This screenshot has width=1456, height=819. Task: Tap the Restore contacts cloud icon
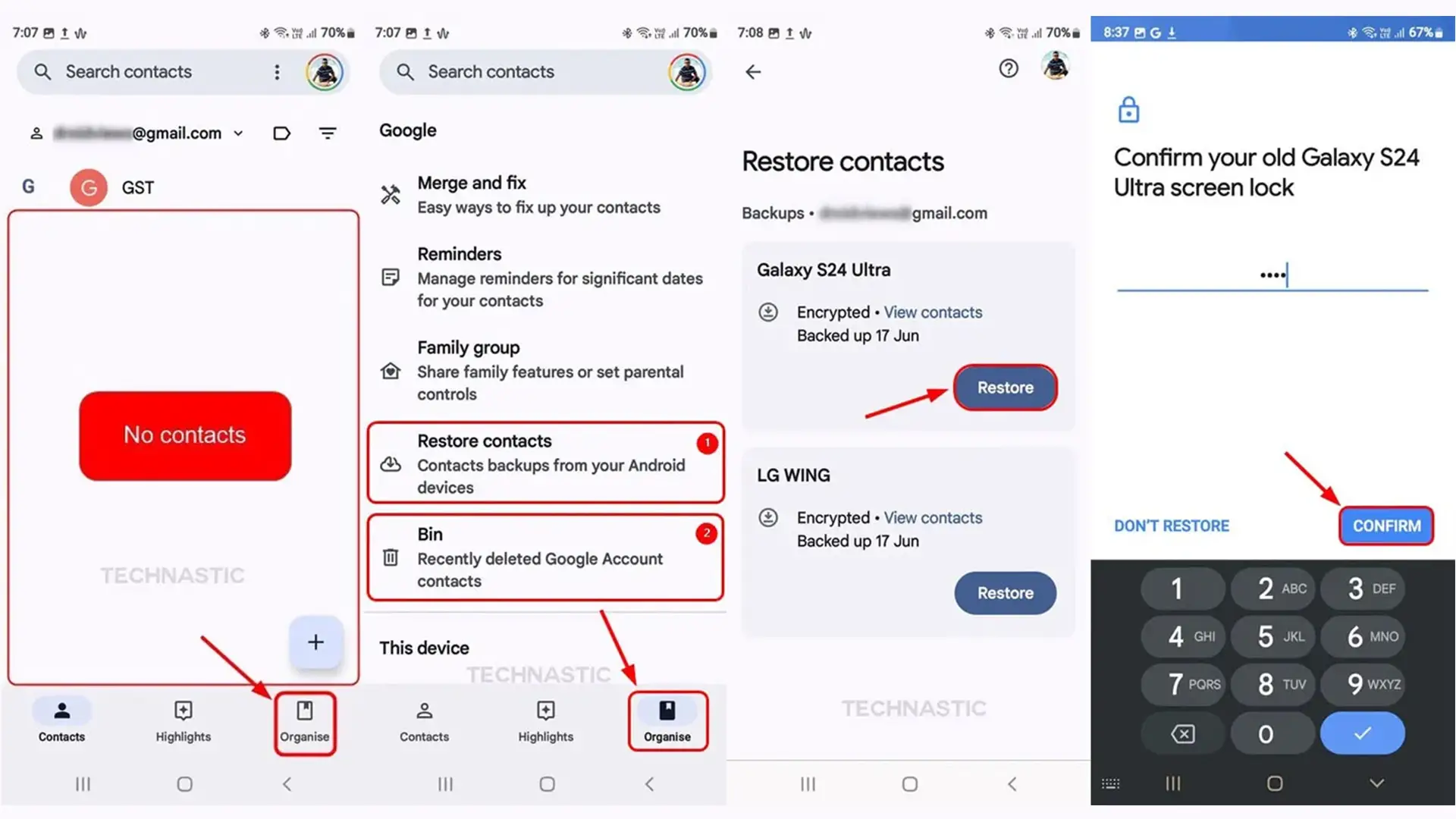(x=390, y=465)
